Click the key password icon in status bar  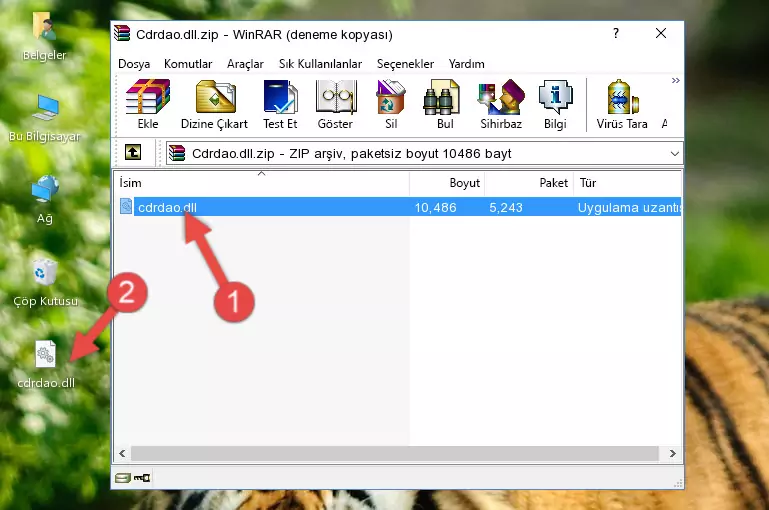point(142,478)
